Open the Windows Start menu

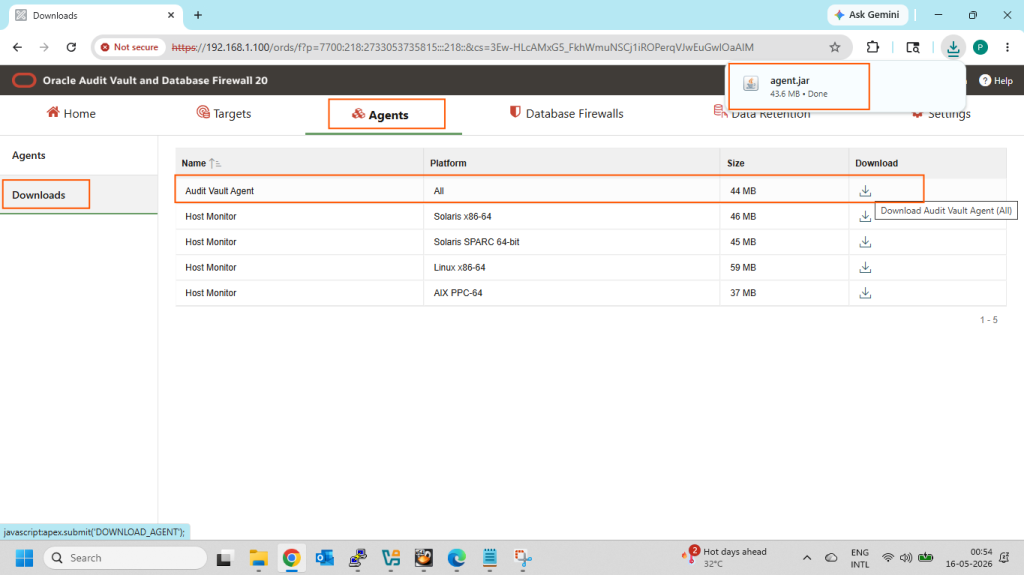coord(24,558)
